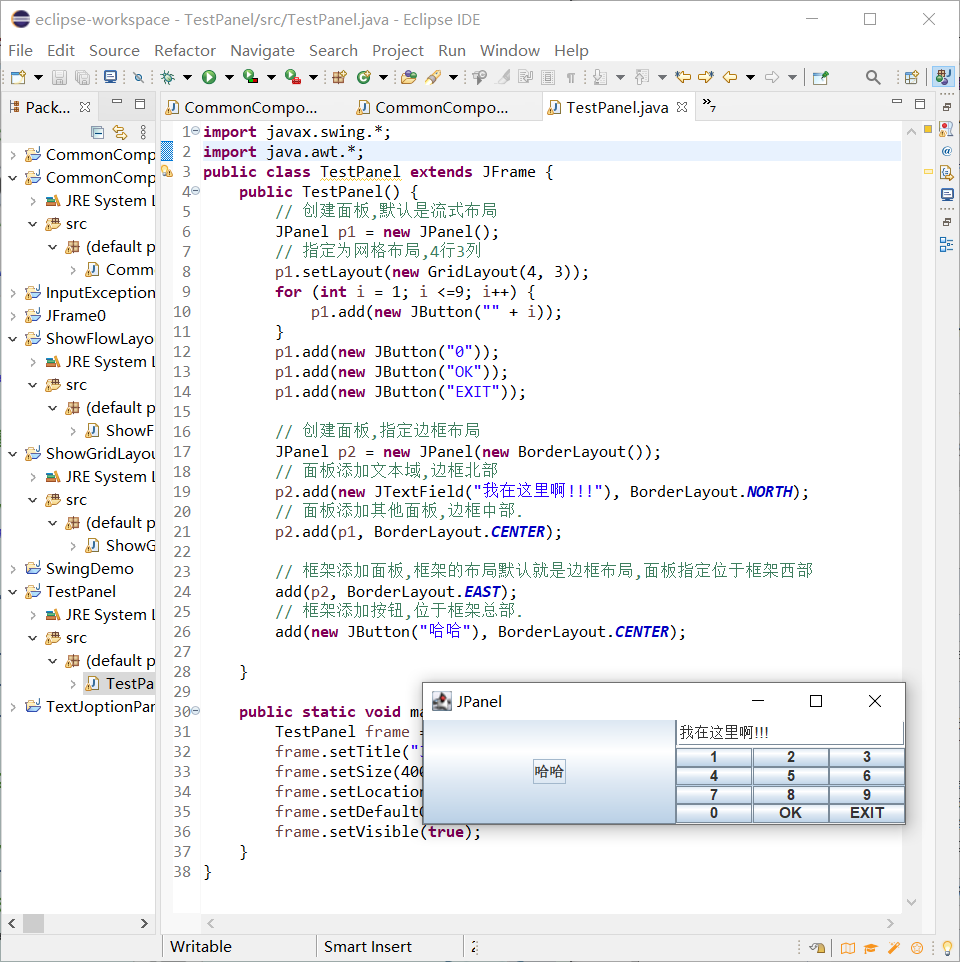This screenshot has height=962, width=960.
Task: Switch to the TestPanel.java editor tab
Action: (x=616, y=107)
